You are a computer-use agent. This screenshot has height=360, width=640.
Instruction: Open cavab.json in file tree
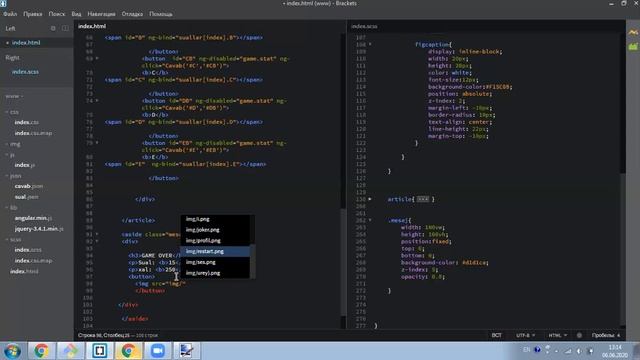tap(29, 186)
